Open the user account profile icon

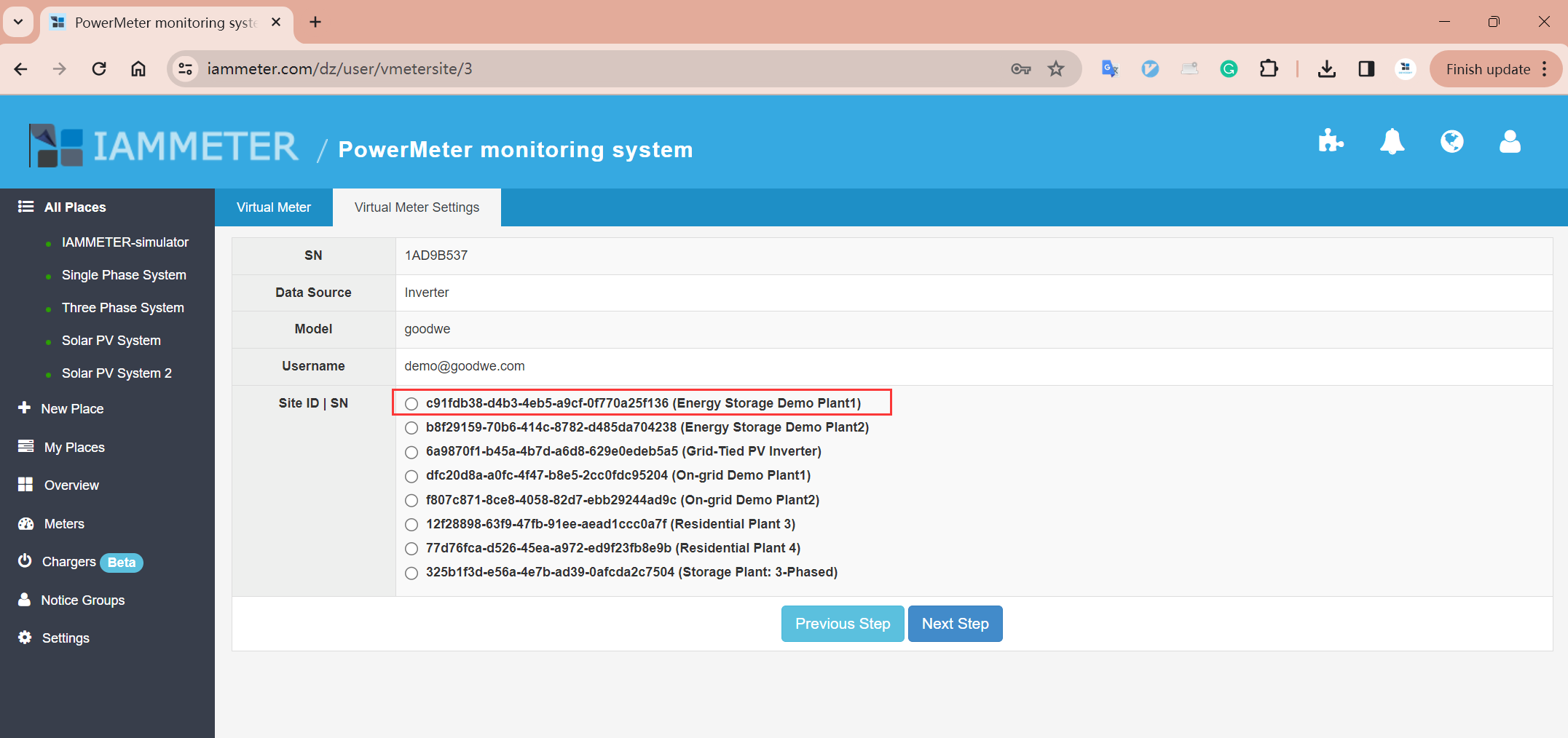(1510, 141)
